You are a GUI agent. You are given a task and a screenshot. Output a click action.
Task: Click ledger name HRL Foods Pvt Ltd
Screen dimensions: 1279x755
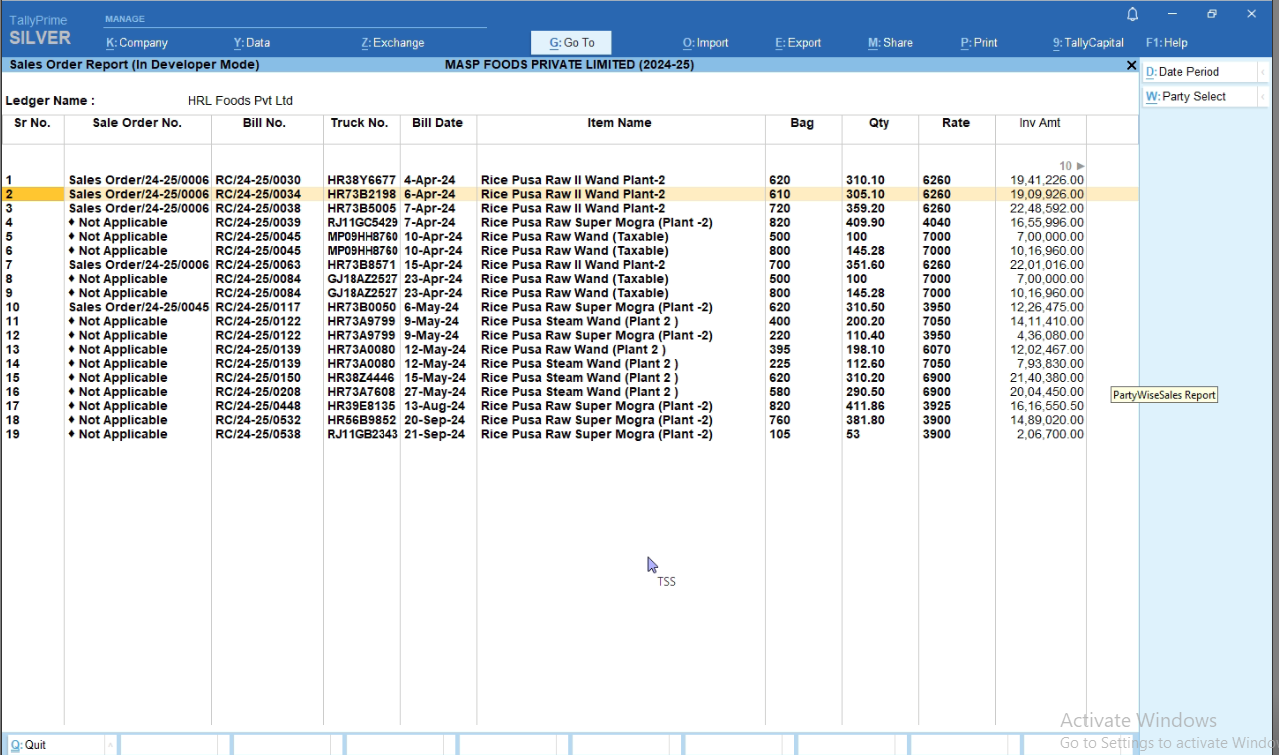coord(240,101)
